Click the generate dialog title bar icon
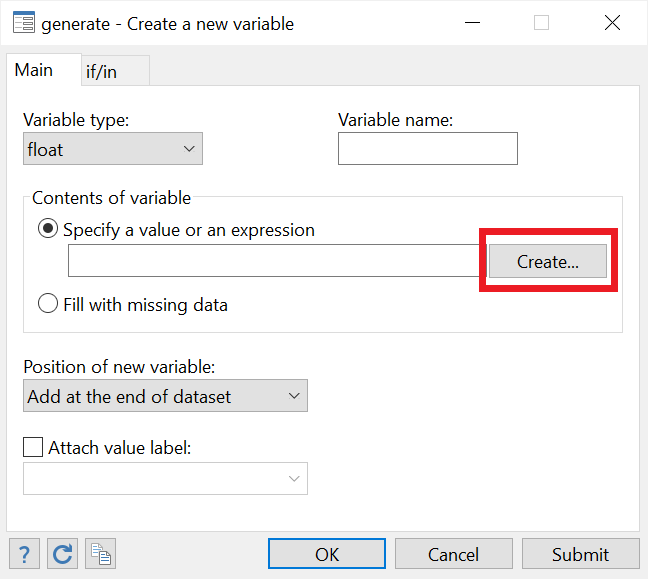This screenshot has width=648, height=579. click(x=24, y=23)
